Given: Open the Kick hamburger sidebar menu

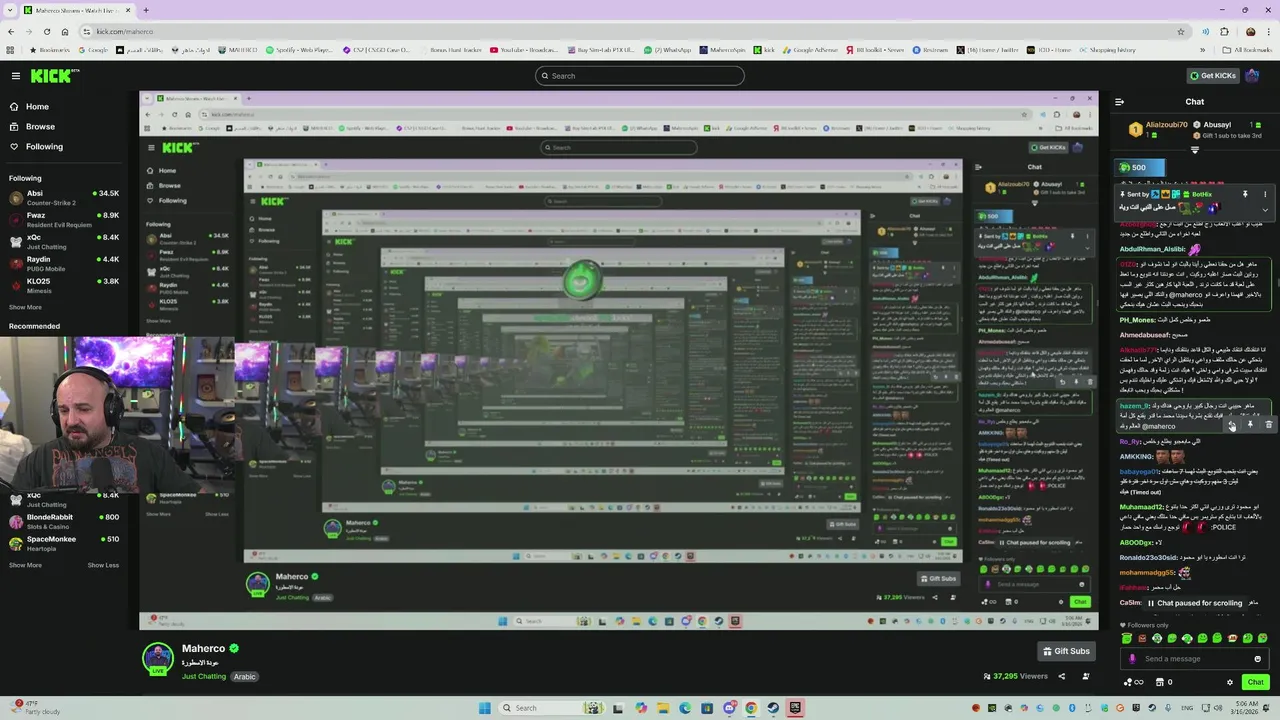Looking at the screenshot, I should pyautogui.click(x=15, y=76).
